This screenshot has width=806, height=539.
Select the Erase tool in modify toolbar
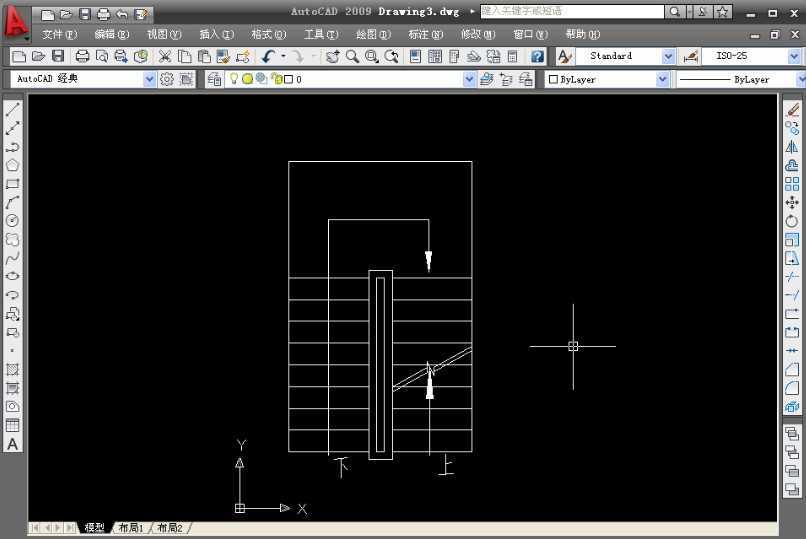tap(792, 109)
